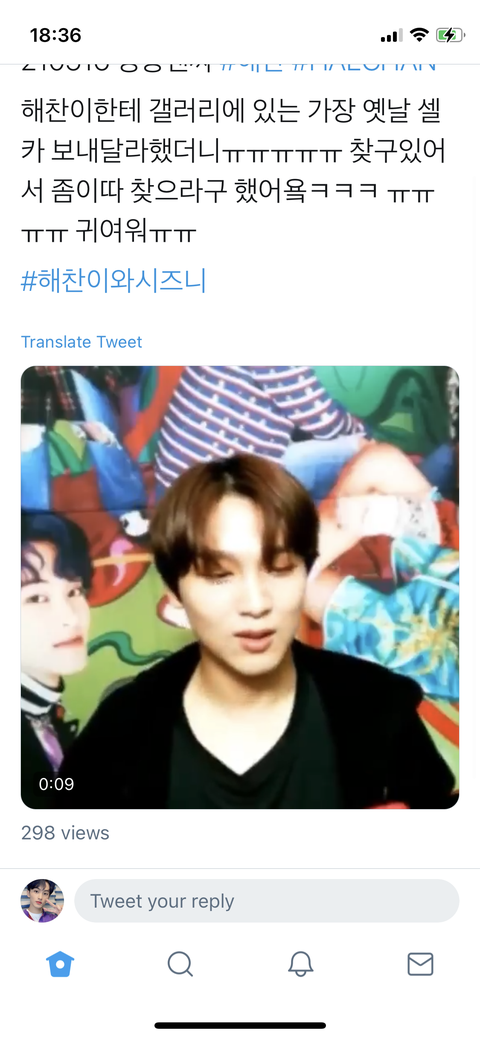Viewport: 480px width, 1039px height.
Task: Play the embedded tweet video
Action: (x=240, y=587)
